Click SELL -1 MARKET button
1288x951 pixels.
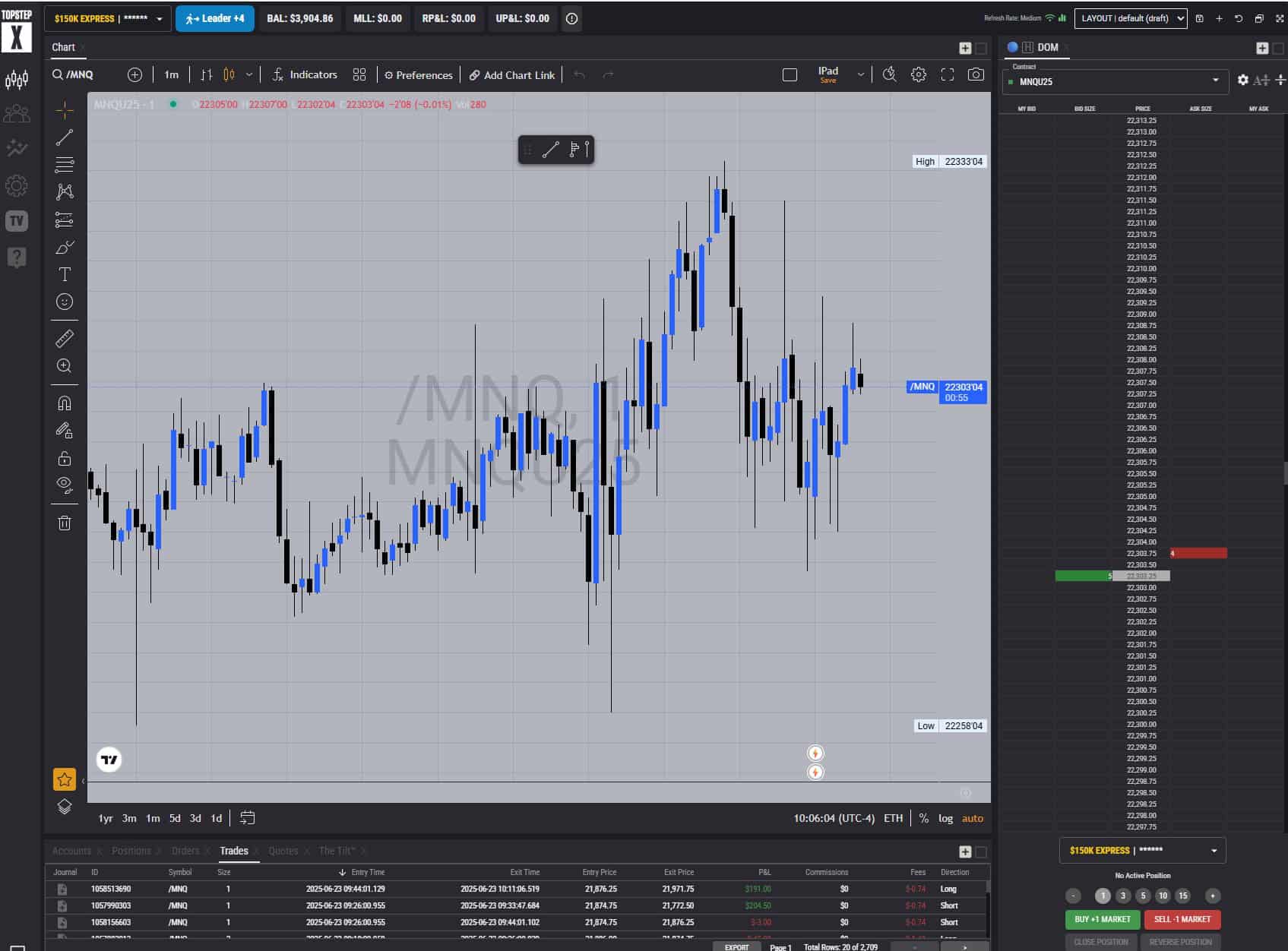[1182, 919]
